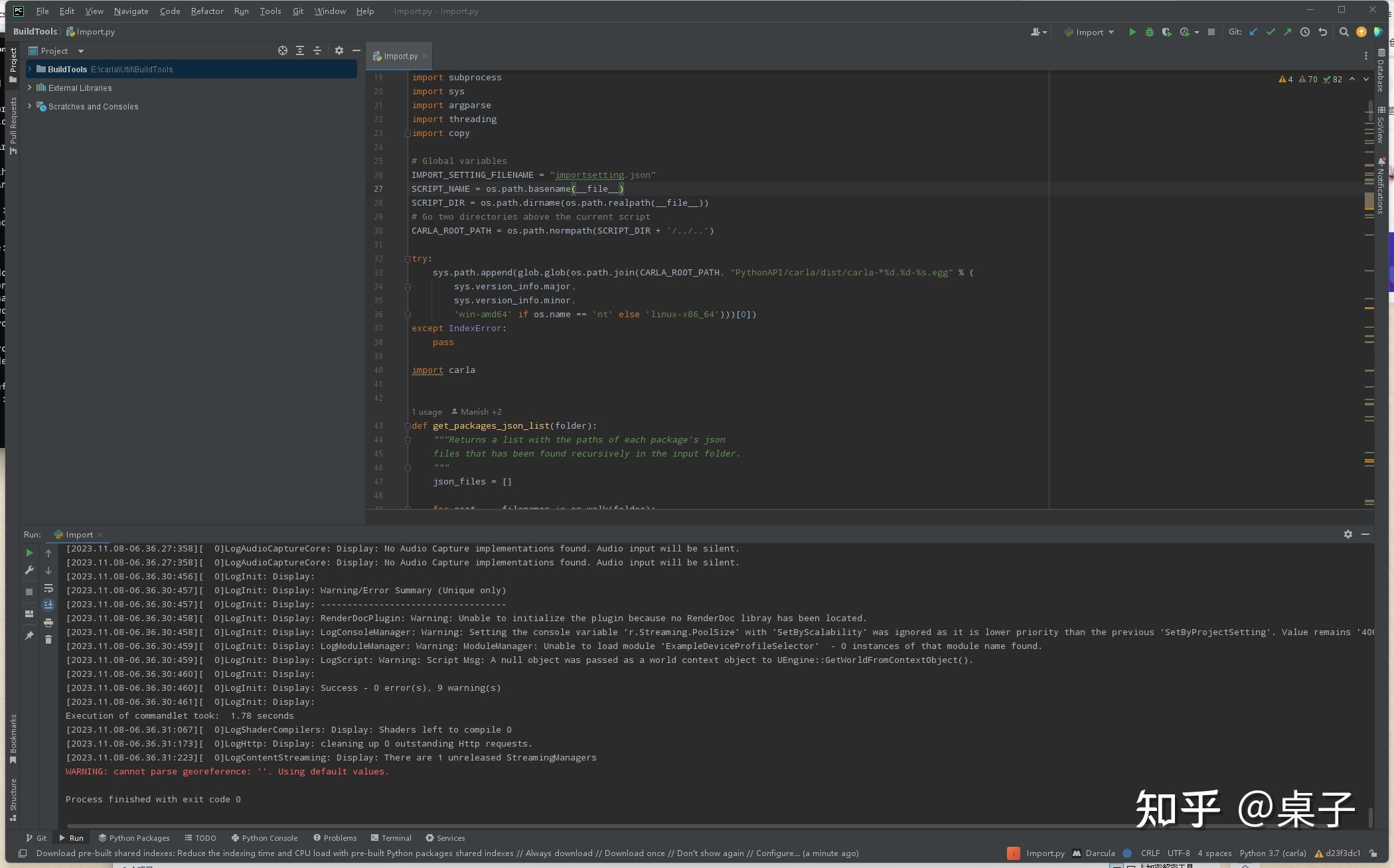1394x868 pixels.
Task: Click the run console horizontal scrollbar
Action: point(597,826)
